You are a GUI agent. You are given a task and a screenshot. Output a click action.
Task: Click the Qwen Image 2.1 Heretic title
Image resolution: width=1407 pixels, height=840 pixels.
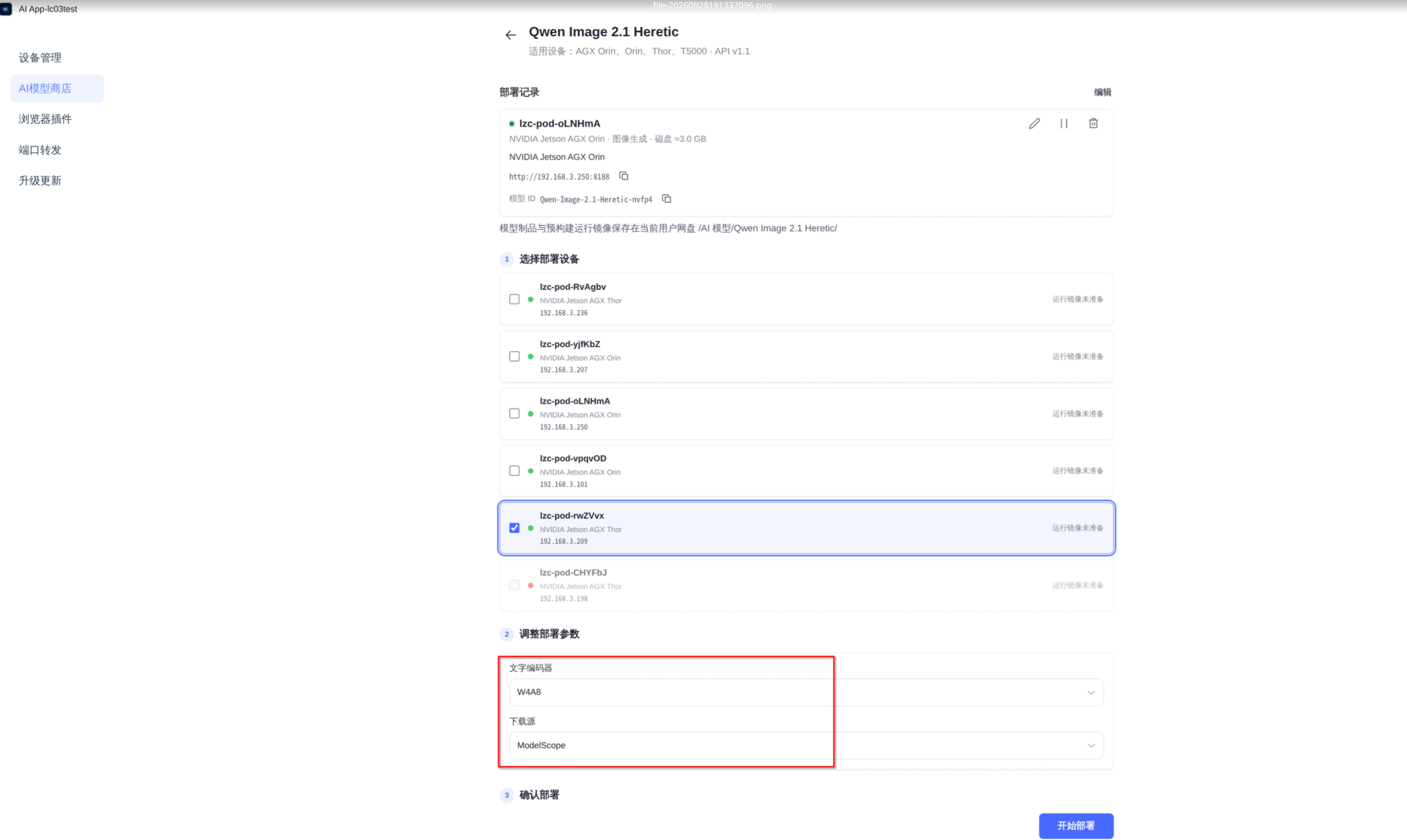tap(603, 32)
